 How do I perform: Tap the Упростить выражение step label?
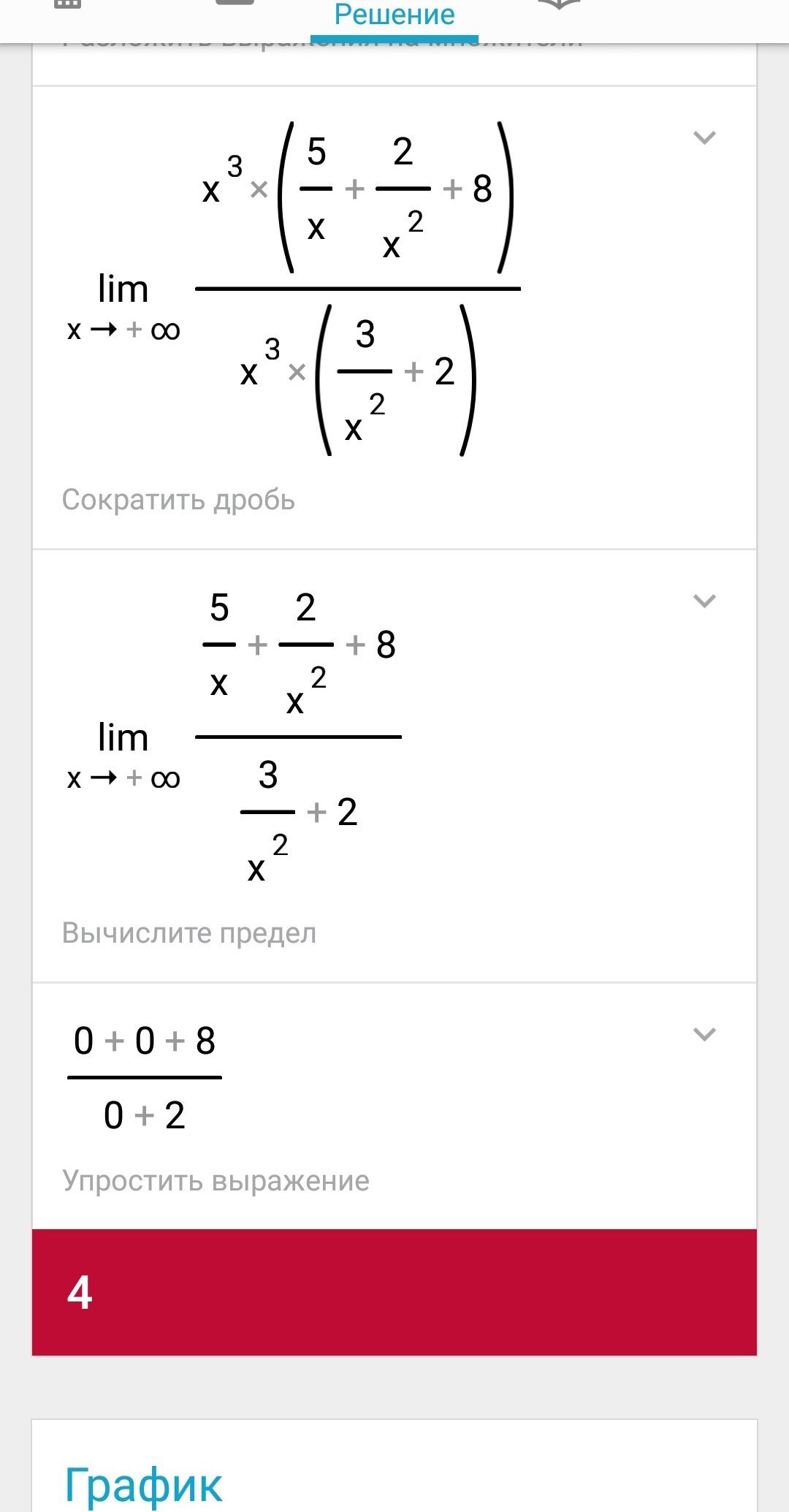pos(216,1181)
